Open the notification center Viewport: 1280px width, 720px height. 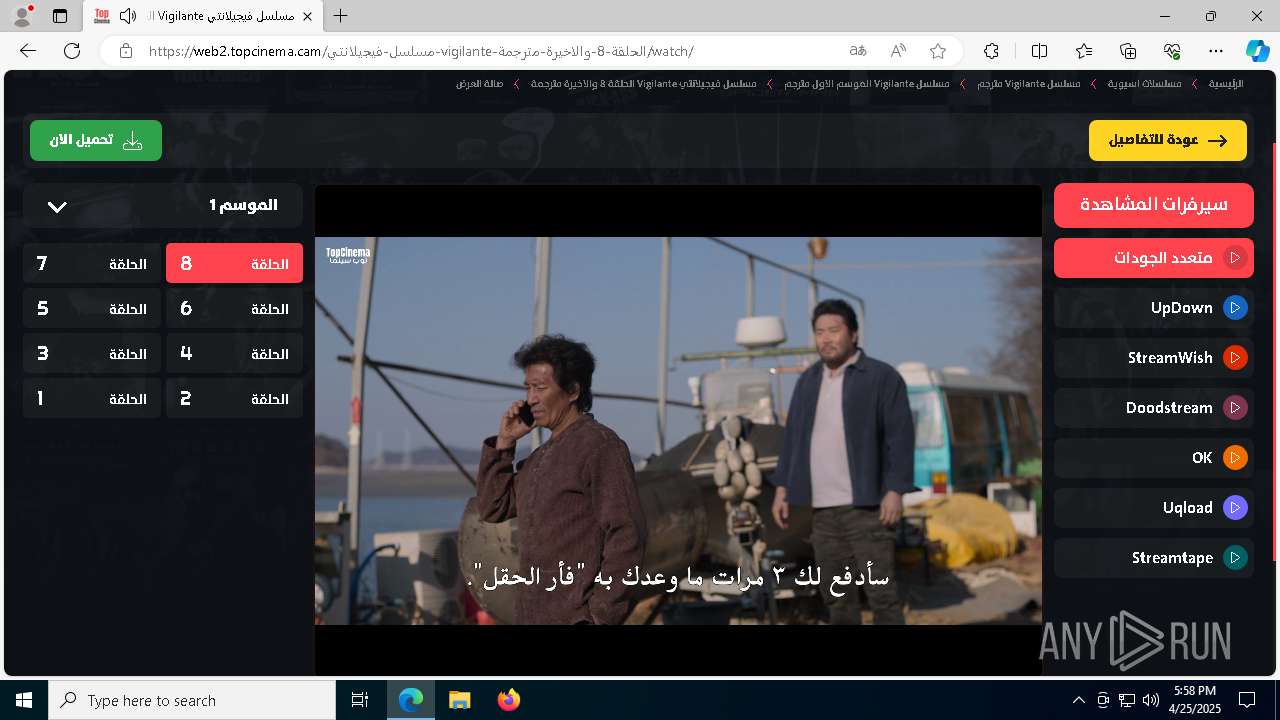pos(1247,700)
